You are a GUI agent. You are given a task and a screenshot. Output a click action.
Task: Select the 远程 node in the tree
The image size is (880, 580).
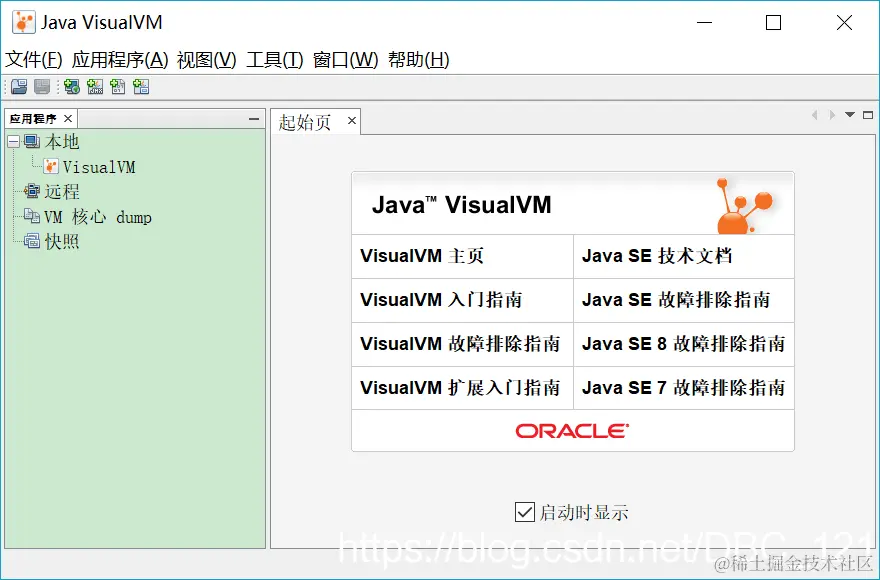pos(62,191)
